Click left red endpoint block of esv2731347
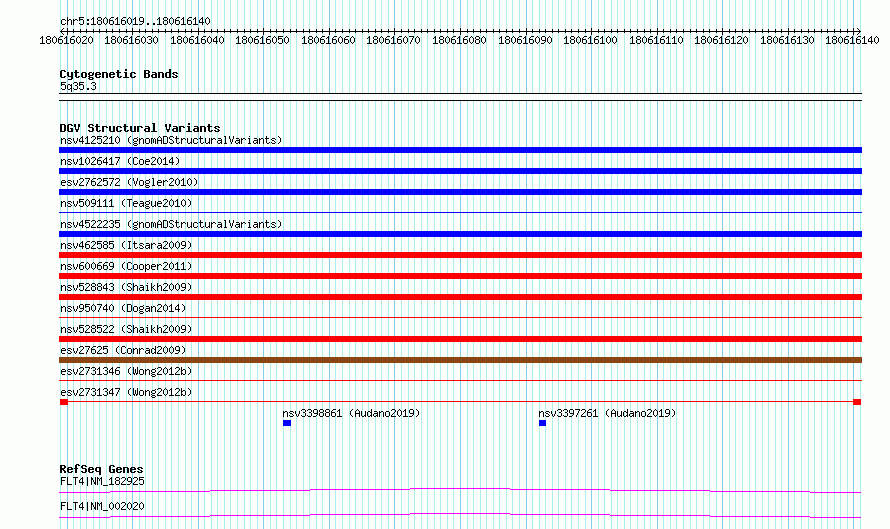Image resolution: width=890 pixels, height=529 pixels. [x=64, y=402]
